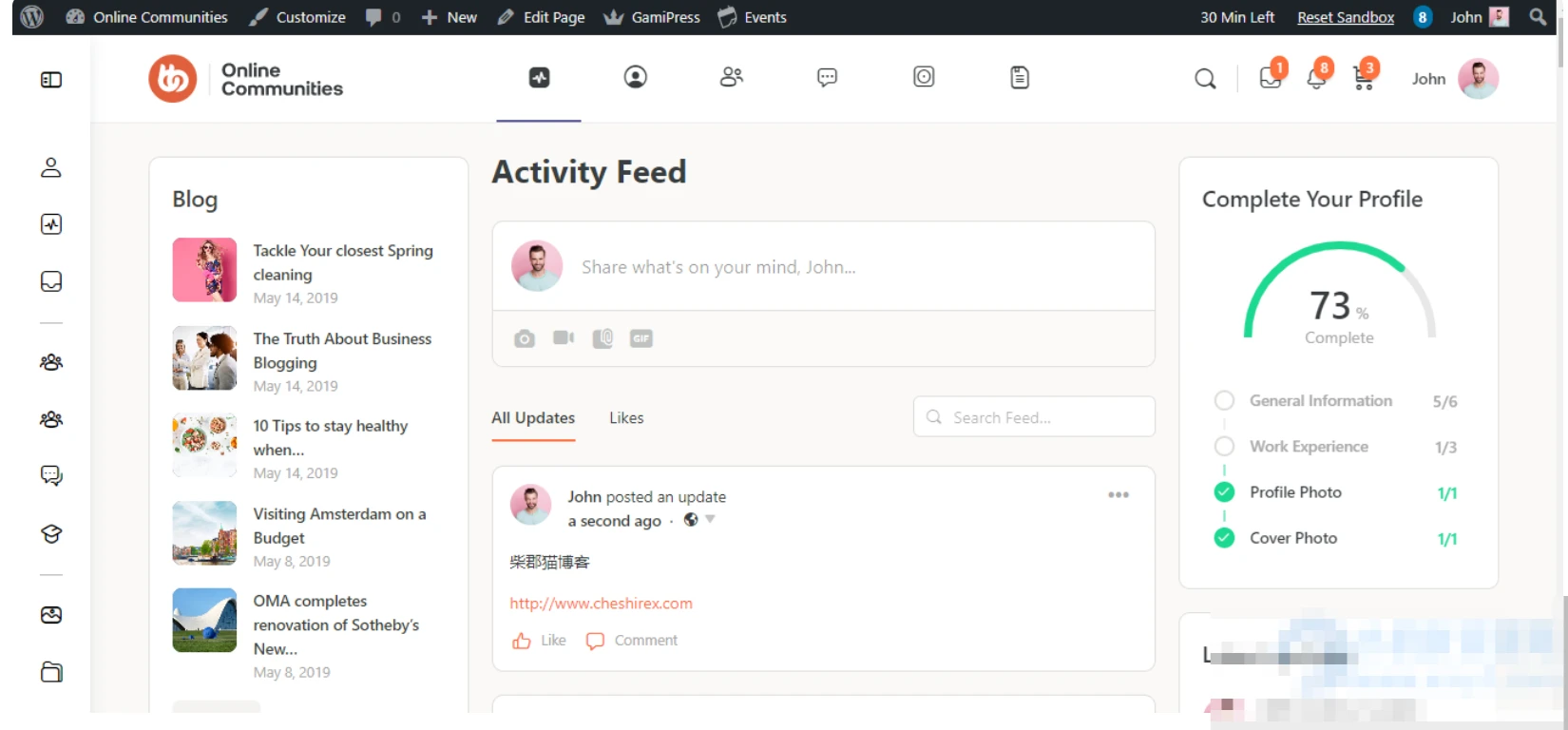Click the Reset Sandbox link
The height and width of the screenshot is (730, 1568).
pyautogui.click(x=1346, y=17)
